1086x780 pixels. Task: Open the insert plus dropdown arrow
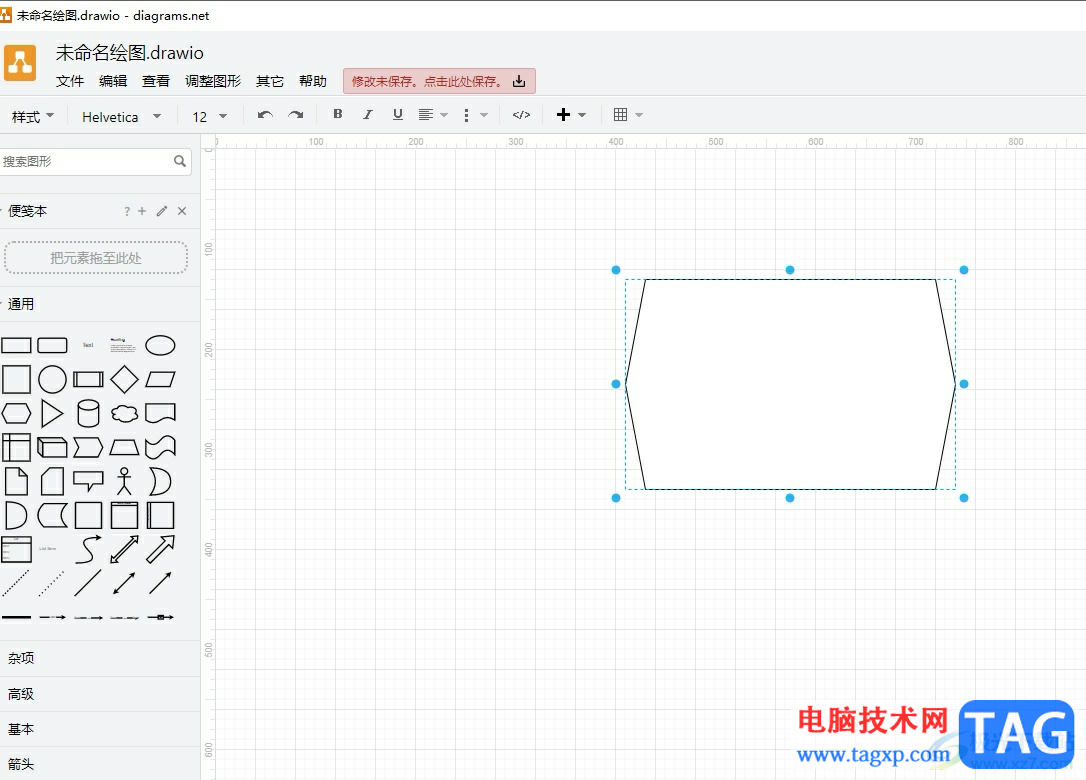[582, 115]
